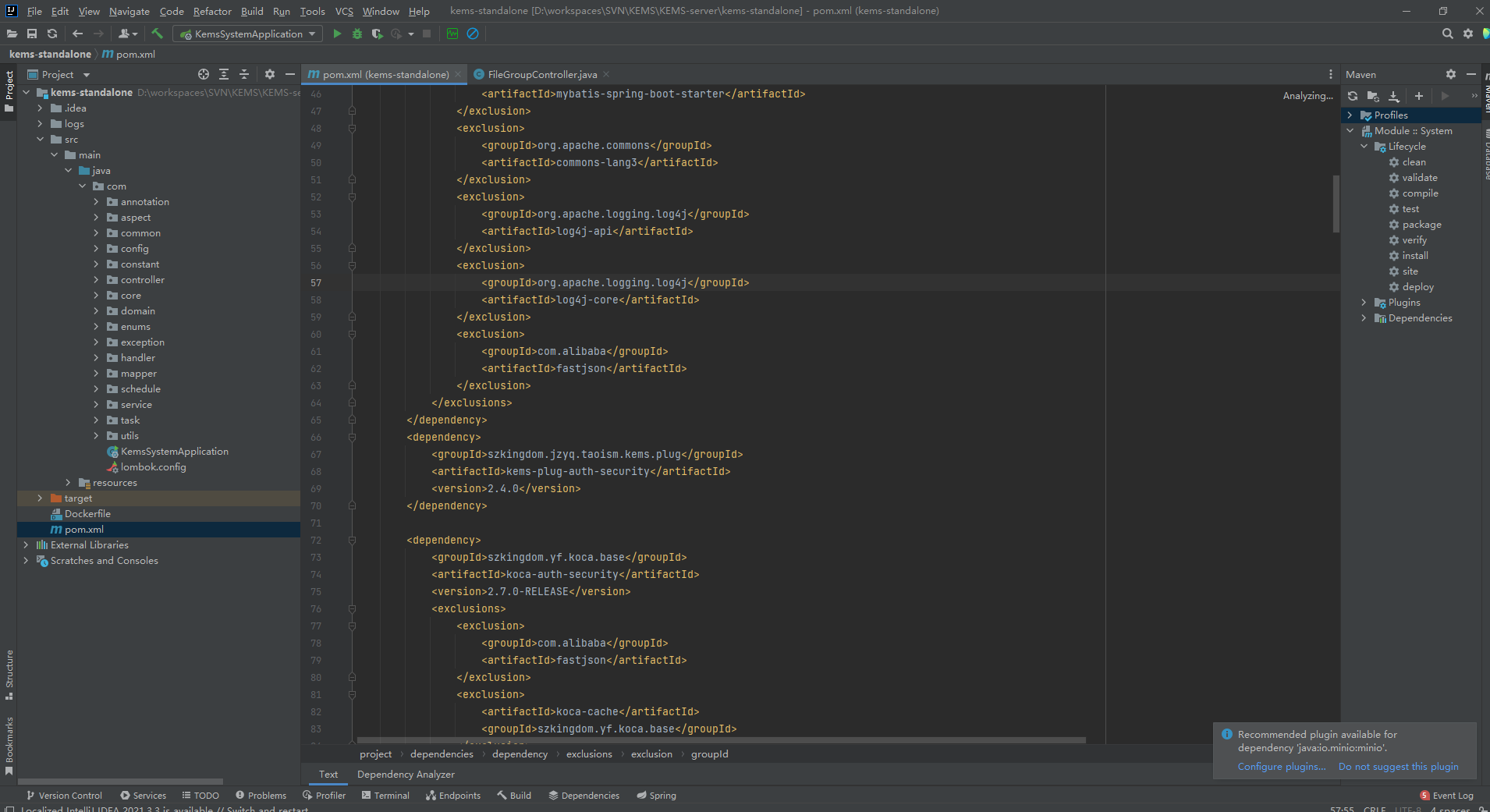
Task: Hide the Maven panel with its minus icon
Action: 1471,74
